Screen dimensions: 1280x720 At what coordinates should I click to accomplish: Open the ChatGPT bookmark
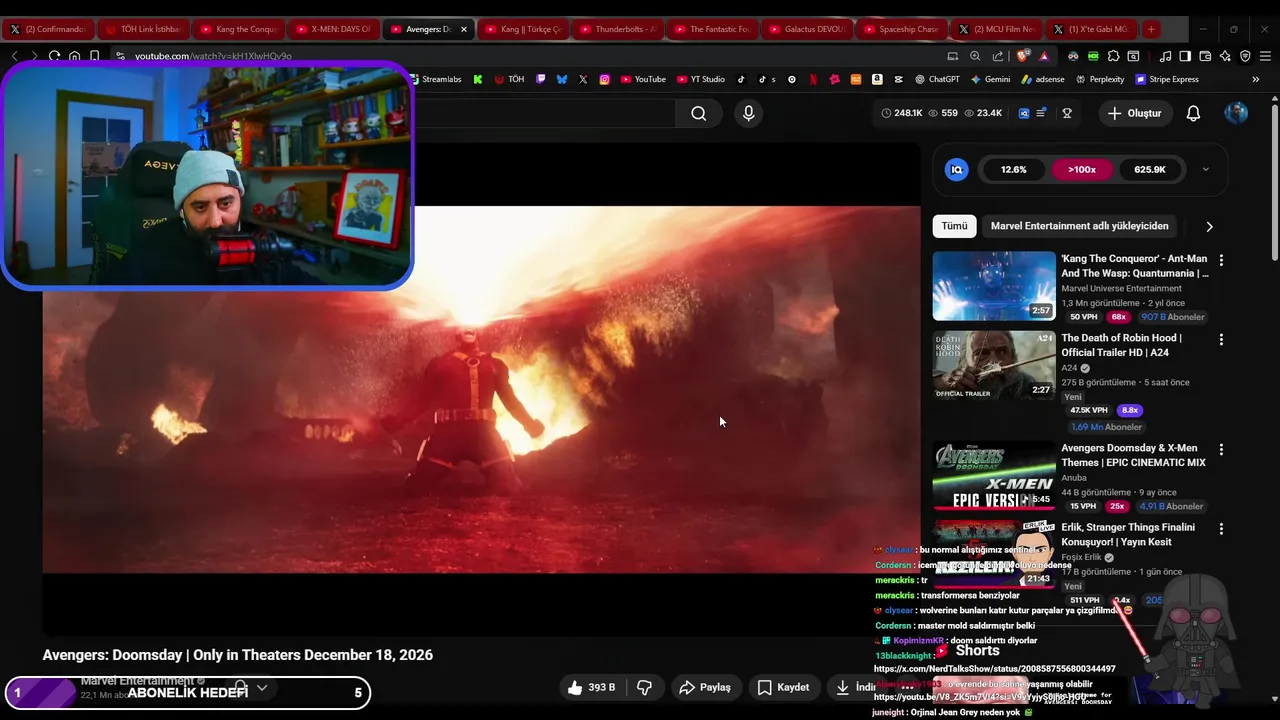[x=936, y=79]
